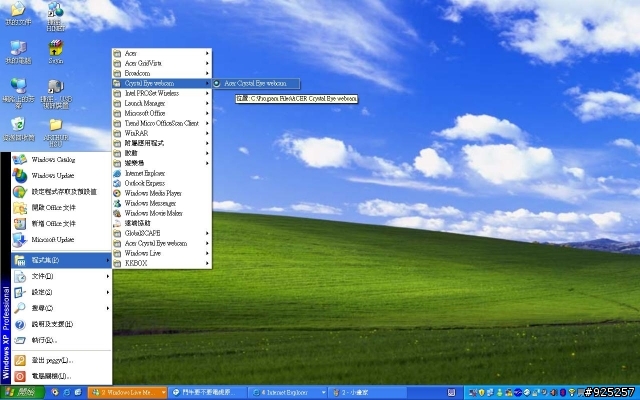Open Help and Support (H)

61,324
